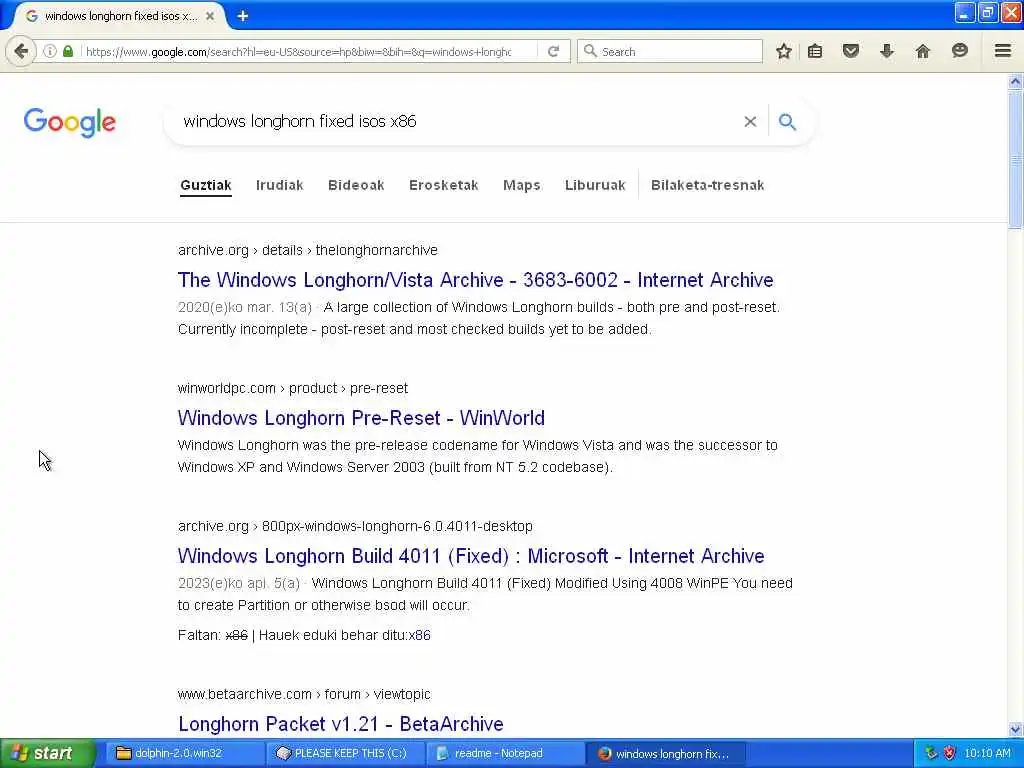Reload the page with refresh icon
1024x768 pixels.
553,51
